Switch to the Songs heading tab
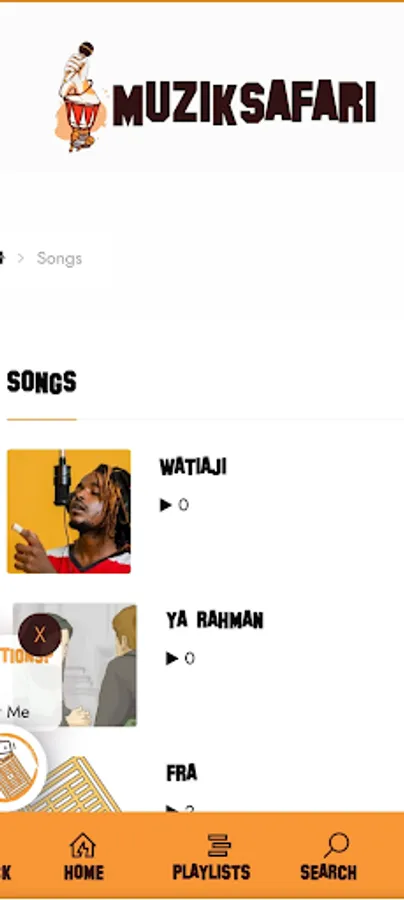Screen dimensions: 404x900 pyautogui.click(x=41, y=382)
